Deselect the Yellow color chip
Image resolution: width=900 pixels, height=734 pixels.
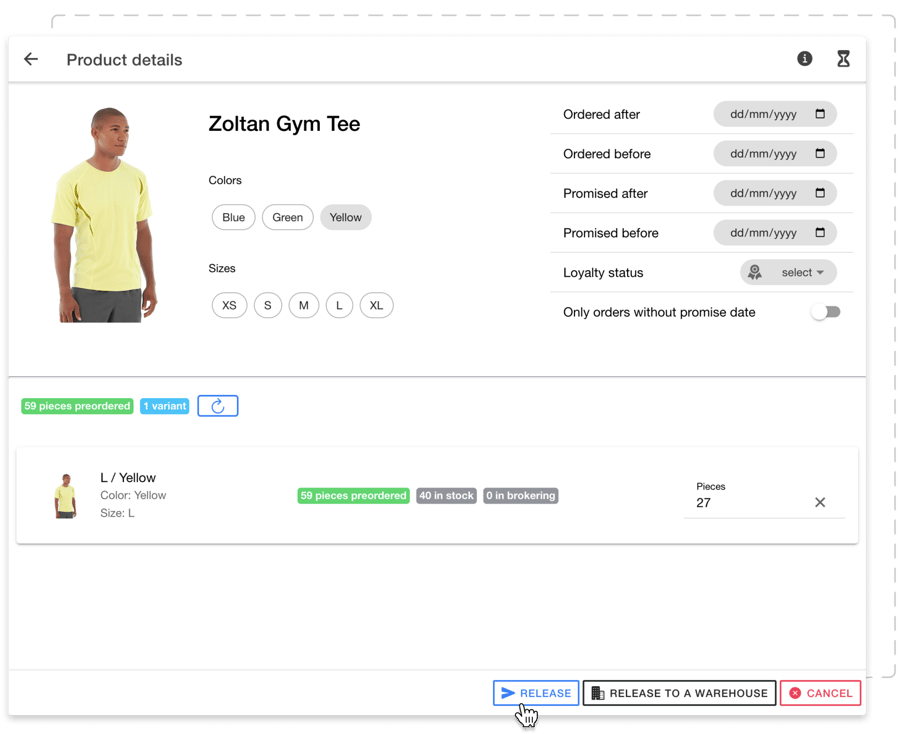[x=346, y=218]
